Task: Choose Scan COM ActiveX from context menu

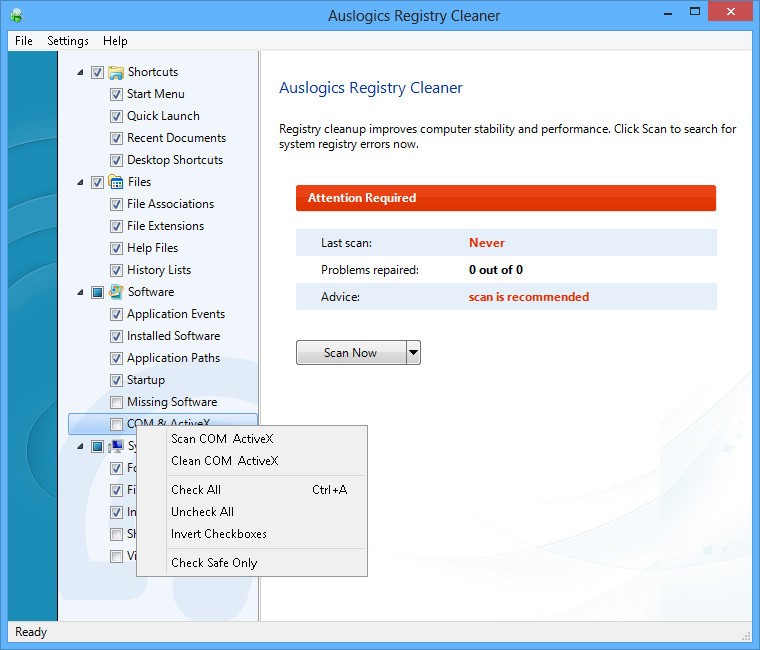Action: point(252,439)
